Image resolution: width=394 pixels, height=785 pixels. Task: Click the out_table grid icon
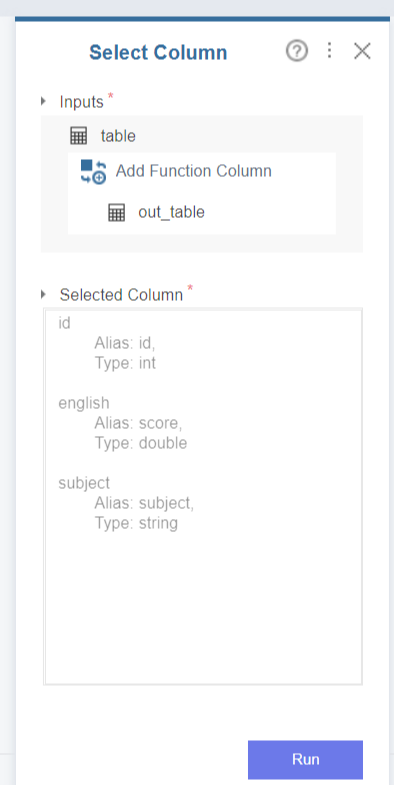coord(116,213)
